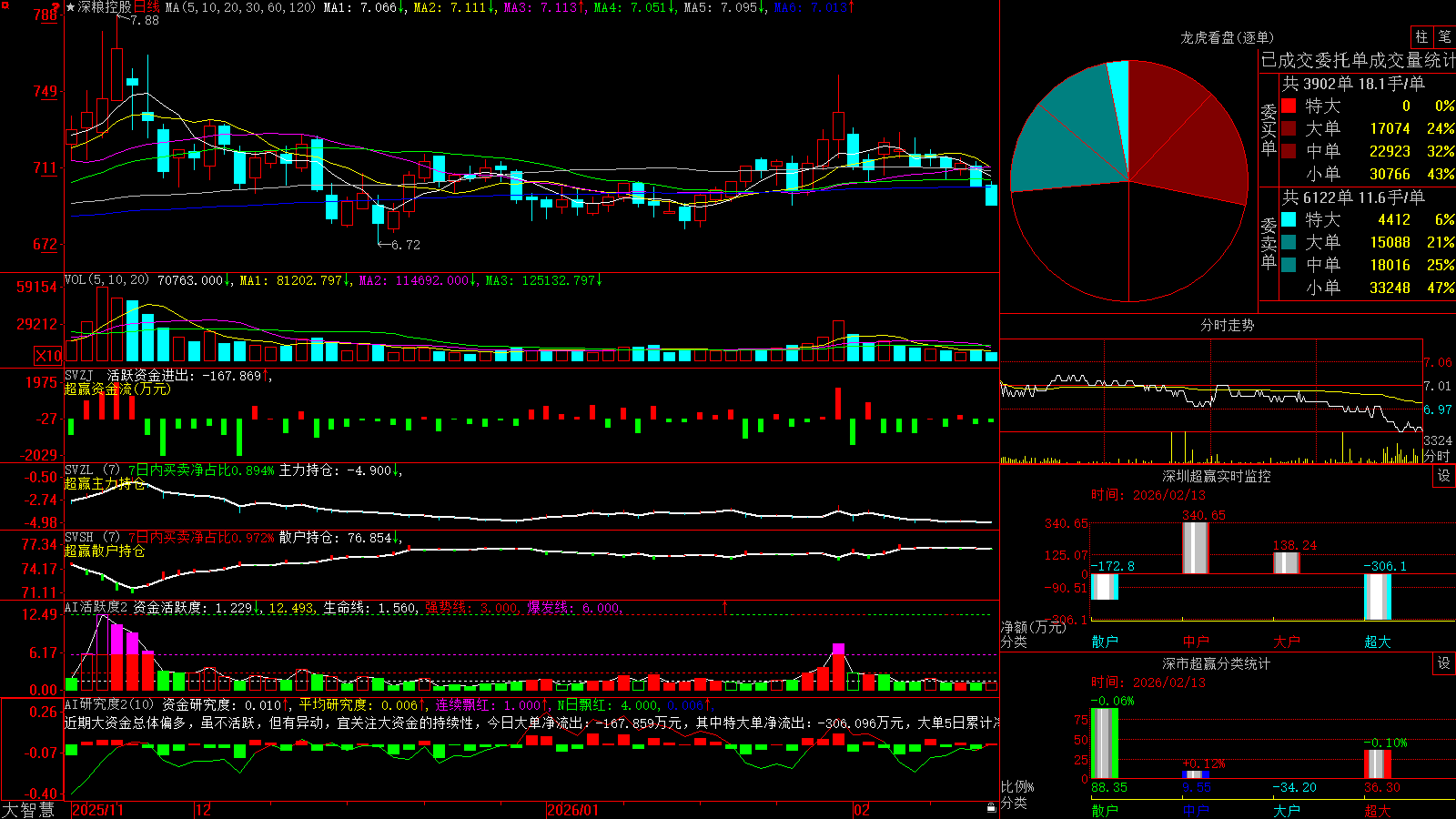Click the 超赢散户持仓 label

pos(105,551)
